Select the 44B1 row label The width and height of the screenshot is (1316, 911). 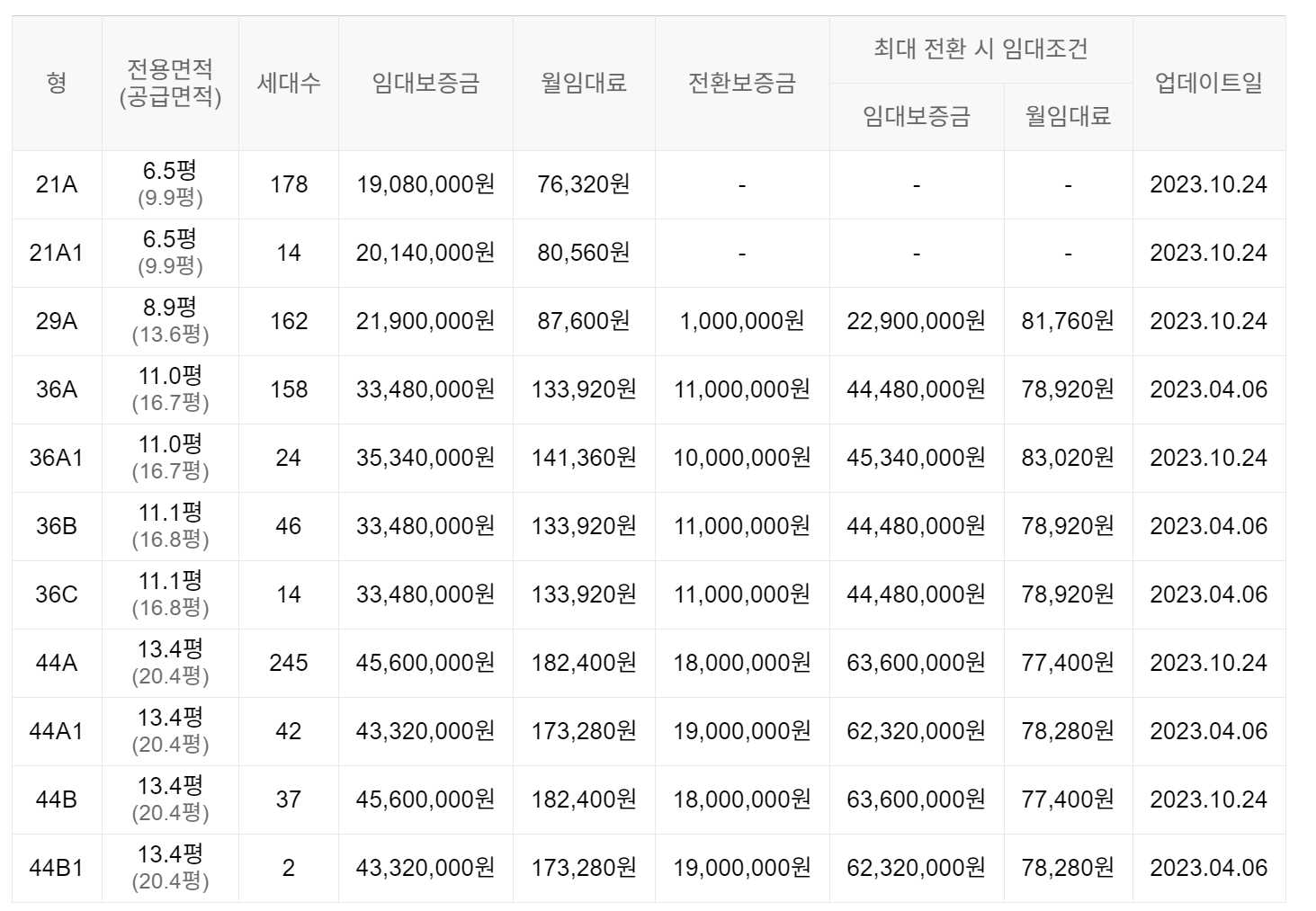[x=57, y=868]
